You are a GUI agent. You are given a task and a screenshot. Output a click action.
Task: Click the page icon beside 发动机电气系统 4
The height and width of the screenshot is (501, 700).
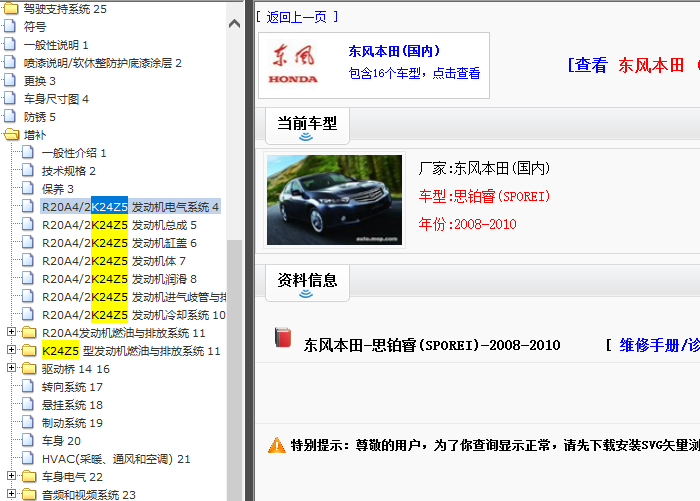click(x=28, y=206)
